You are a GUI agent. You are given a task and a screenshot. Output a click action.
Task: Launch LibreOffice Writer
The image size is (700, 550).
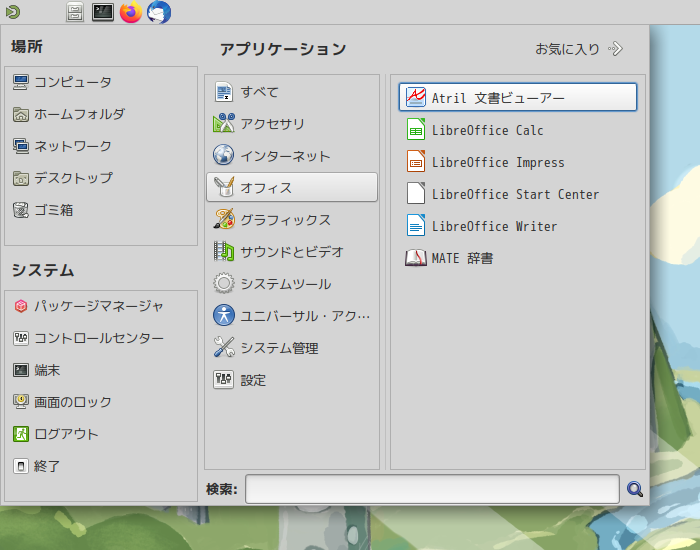pyautogui.click(x=518, y=226)
